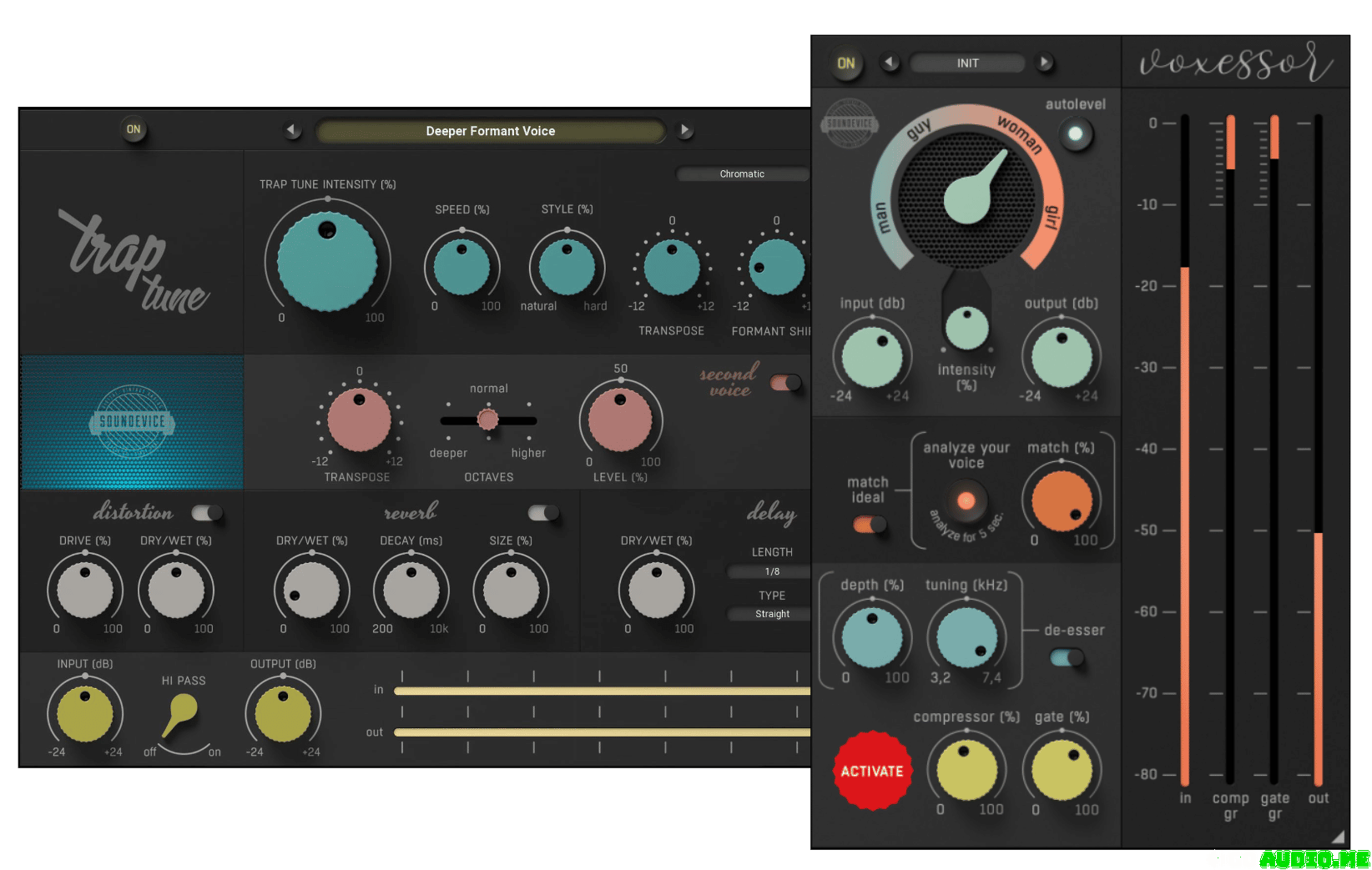The width and height of the screenshot is (1372, 870).
Task: Click the distortion Dry/Wet knob
Action: coord(176,590)
